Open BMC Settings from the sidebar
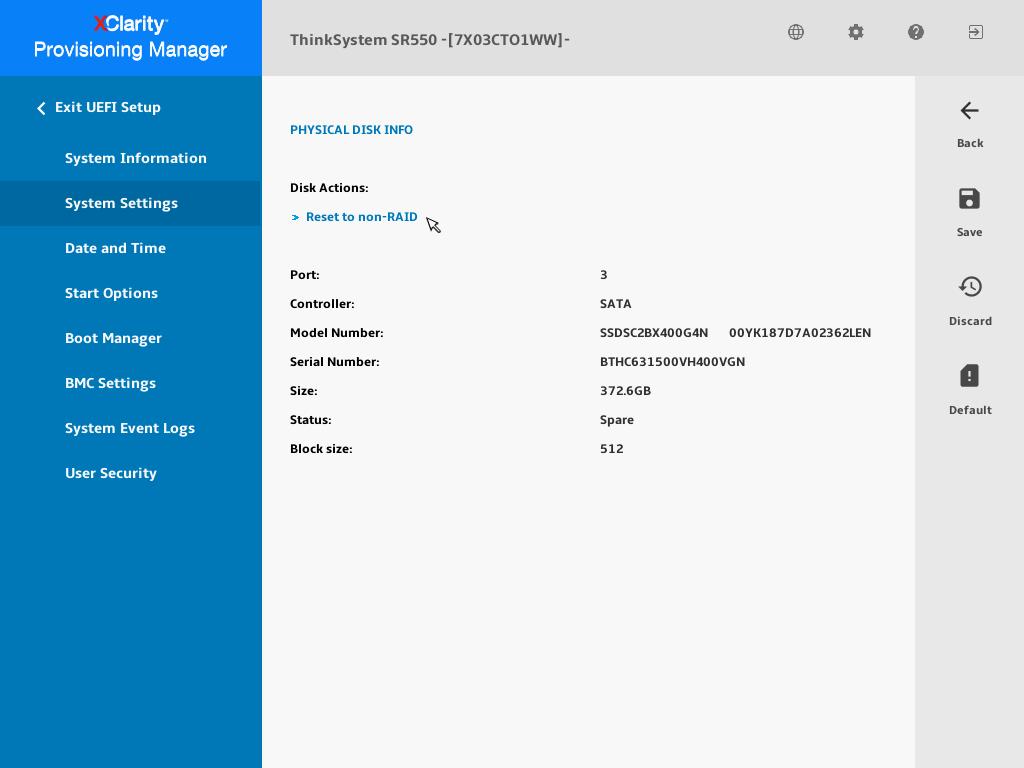The width and height of the screenshot is (1024, 768). click(110, 383)
